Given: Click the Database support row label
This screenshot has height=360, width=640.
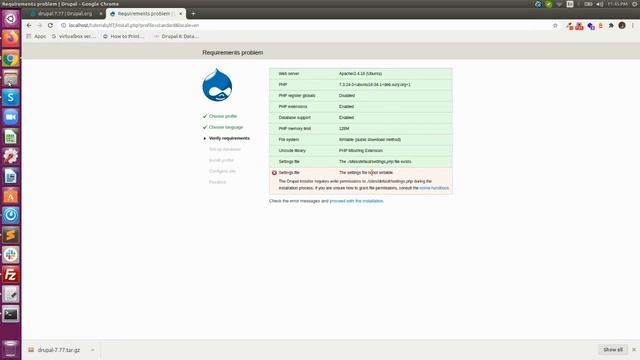Looking at the screenshot, I should 295,118.
